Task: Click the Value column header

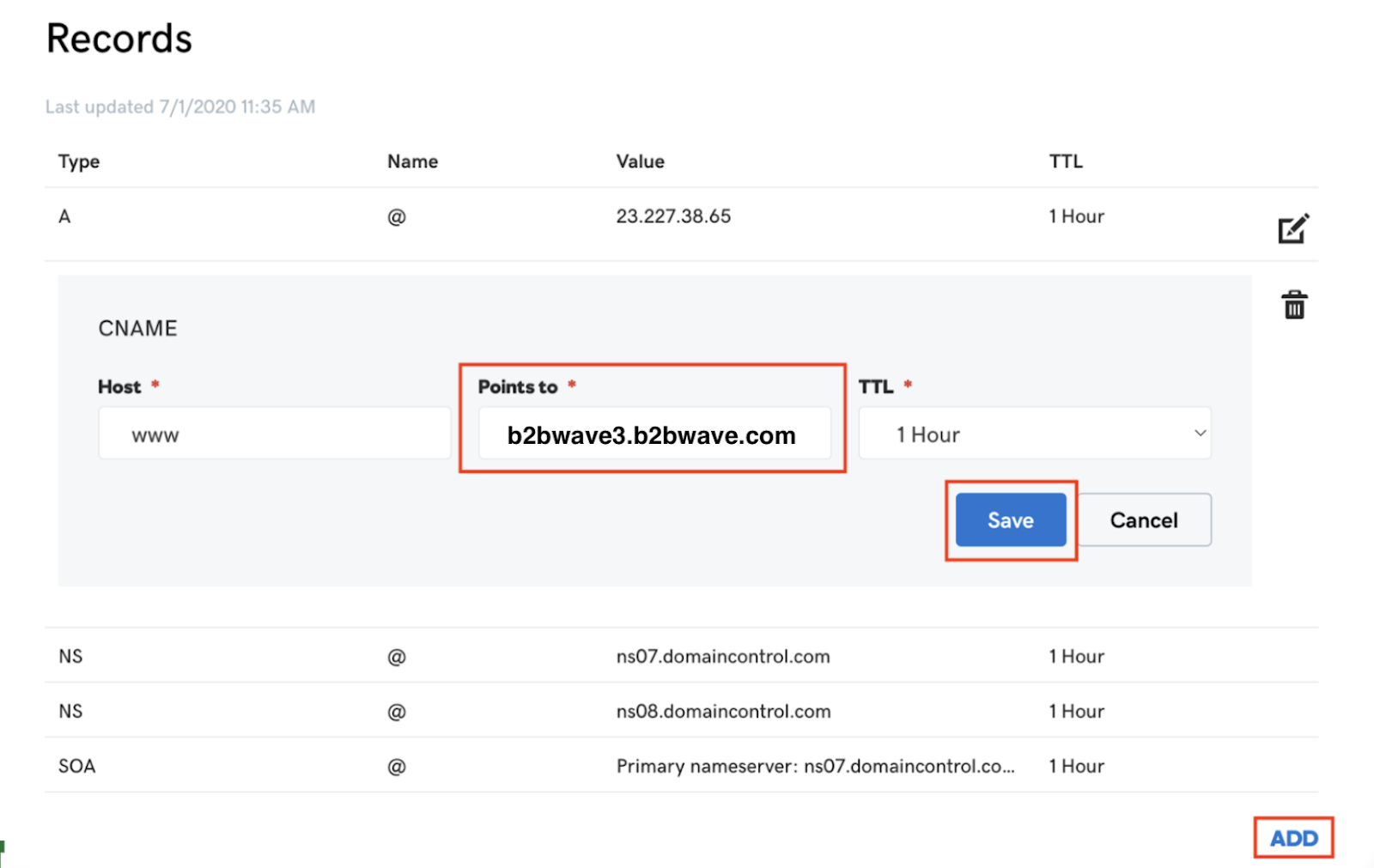Action: click(x=640, y=161)
